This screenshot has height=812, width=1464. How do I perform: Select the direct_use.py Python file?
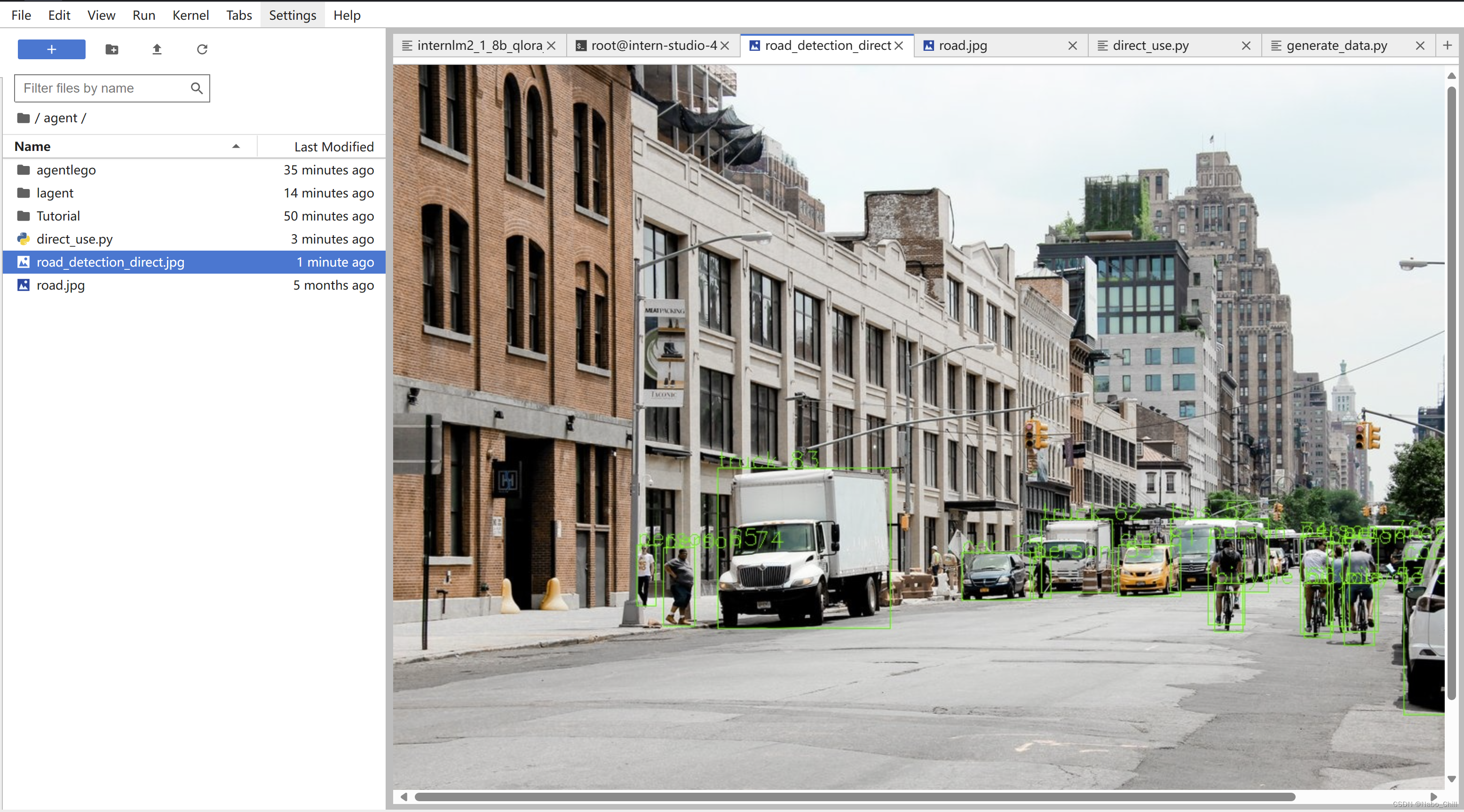[x=74, y=239]
